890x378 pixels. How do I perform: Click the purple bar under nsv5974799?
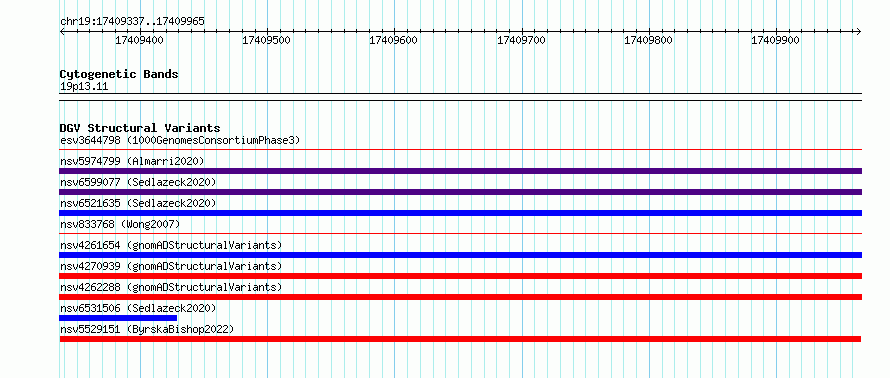coord(460,171)
